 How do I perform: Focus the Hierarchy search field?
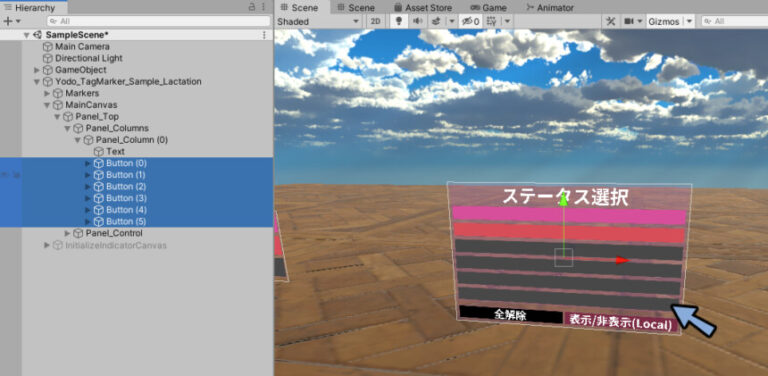[159, 22]
